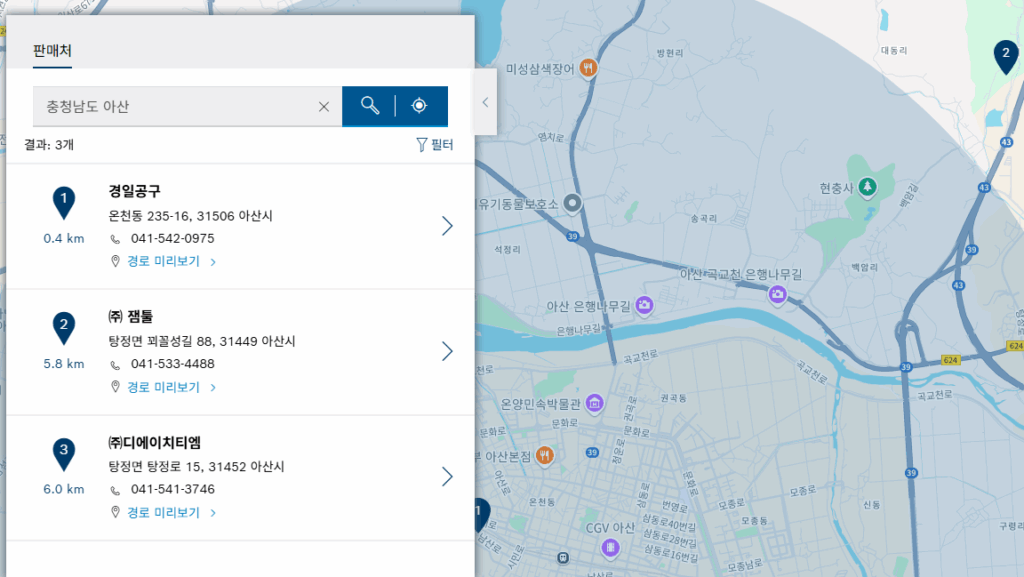Open 경로 미리보기 for ㈜ 잼툴
Viewport: 1024px width, 577px height.
(171, 387)
